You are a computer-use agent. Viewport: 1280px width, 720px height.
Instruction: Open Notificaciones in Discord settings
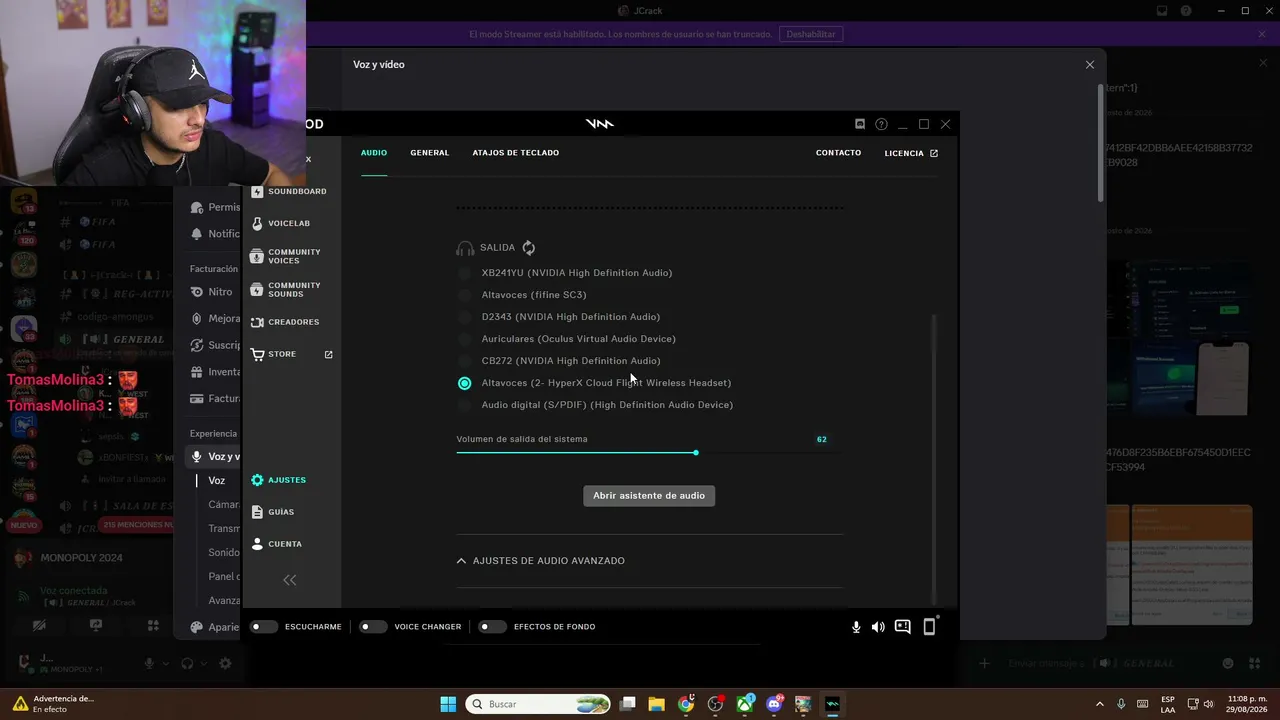pyautogui.click(x=216, y=234)
